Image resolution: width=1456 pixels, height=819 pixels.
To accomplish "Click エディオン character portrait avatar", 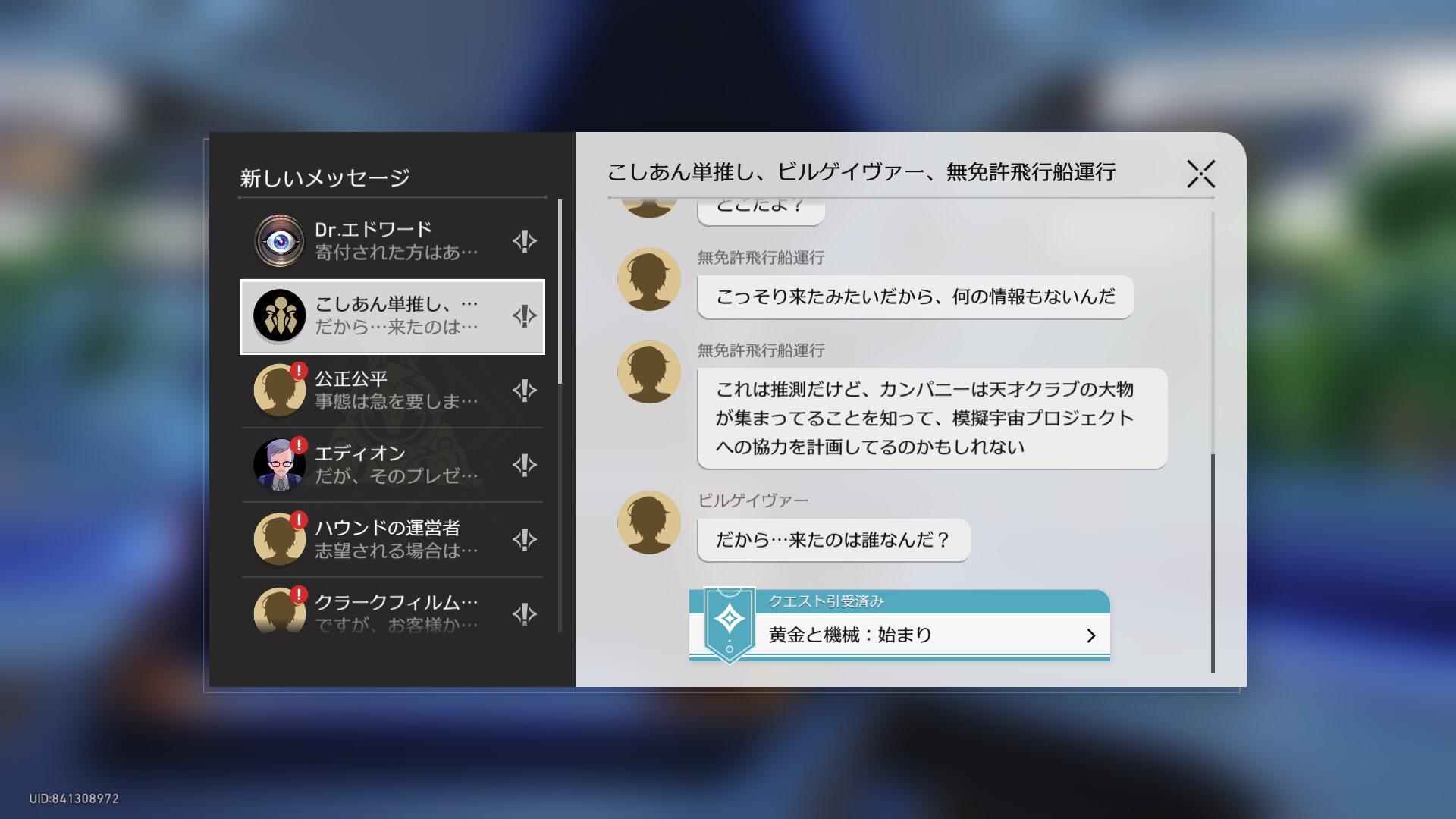I will 280,464.
